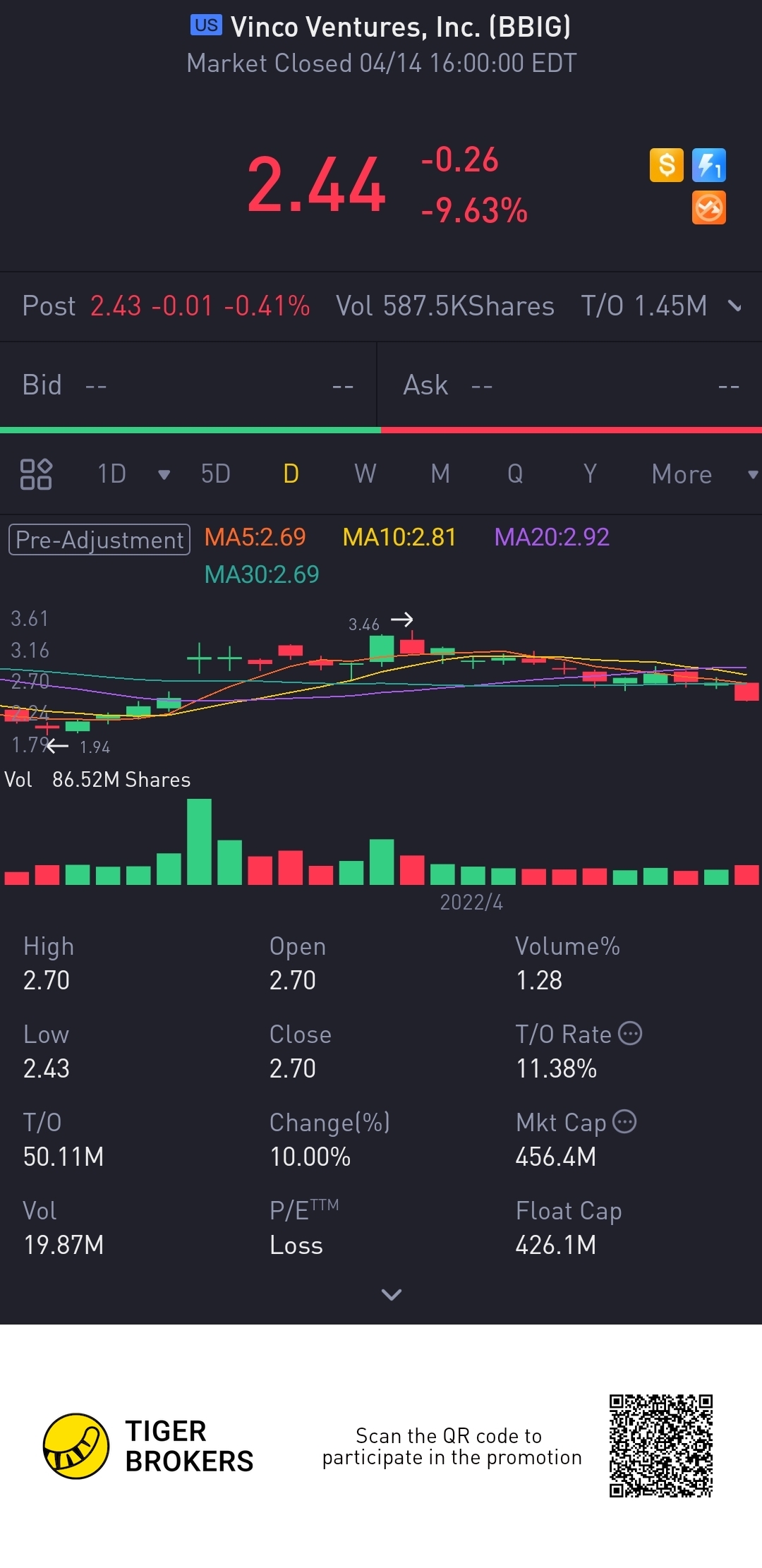Tap the QR code image
This screenshot has height=1568, width=762.
tap(661, 1446)
